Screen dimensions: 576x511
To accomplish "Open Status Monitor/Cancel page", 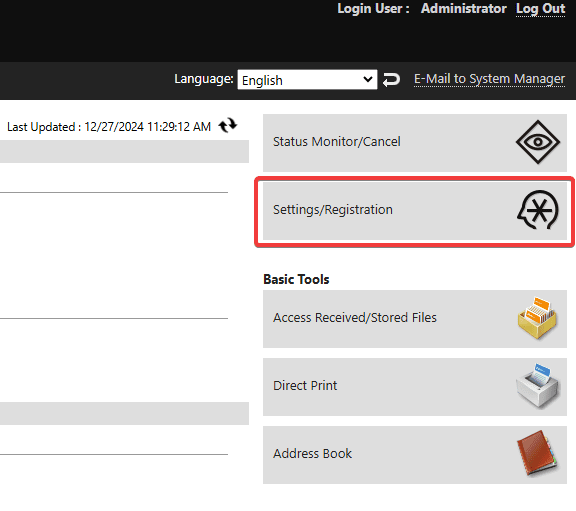I will tap(415, 143).
